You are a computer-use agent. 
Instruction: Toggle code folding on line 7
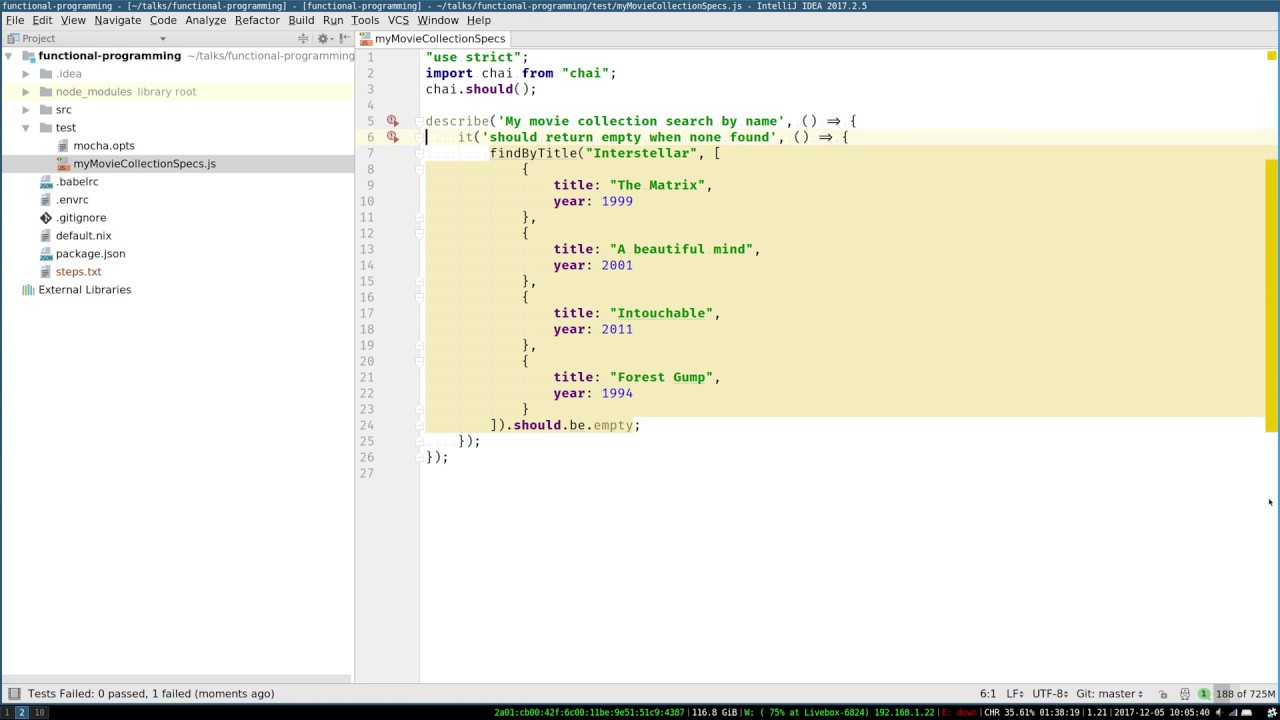[420, 153]
